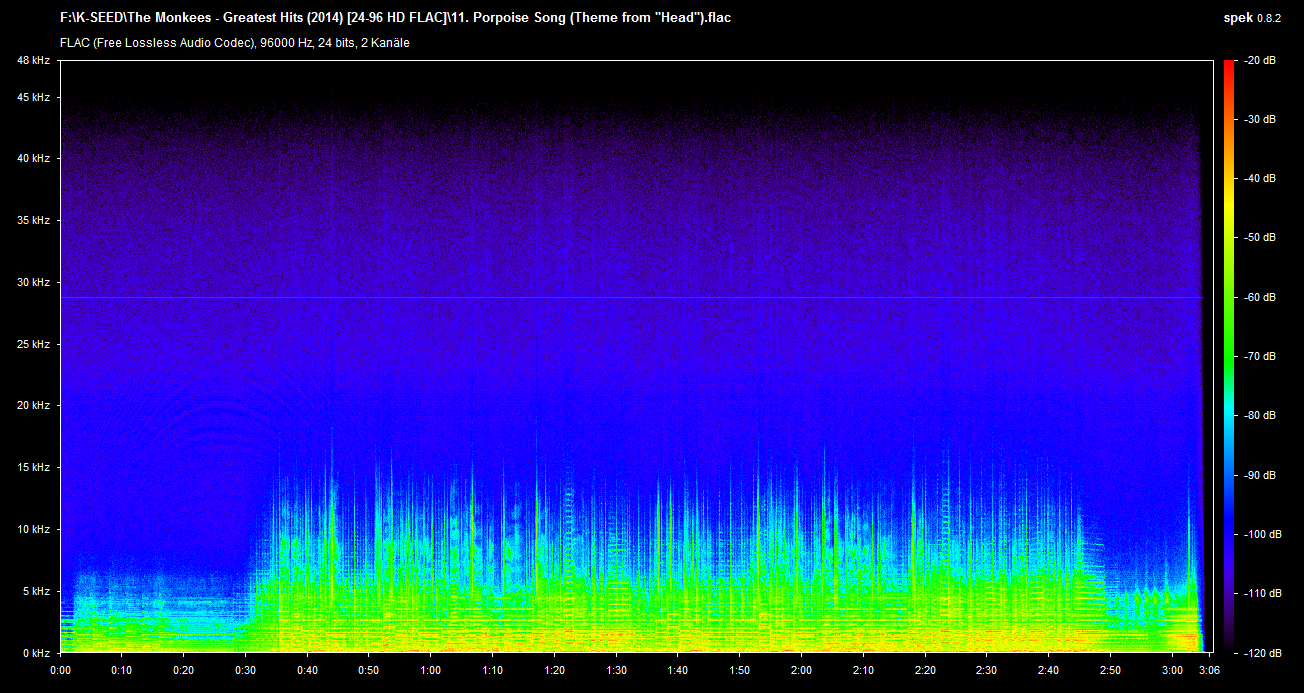Click the FLAC codec information line

(x=234, y=43)
